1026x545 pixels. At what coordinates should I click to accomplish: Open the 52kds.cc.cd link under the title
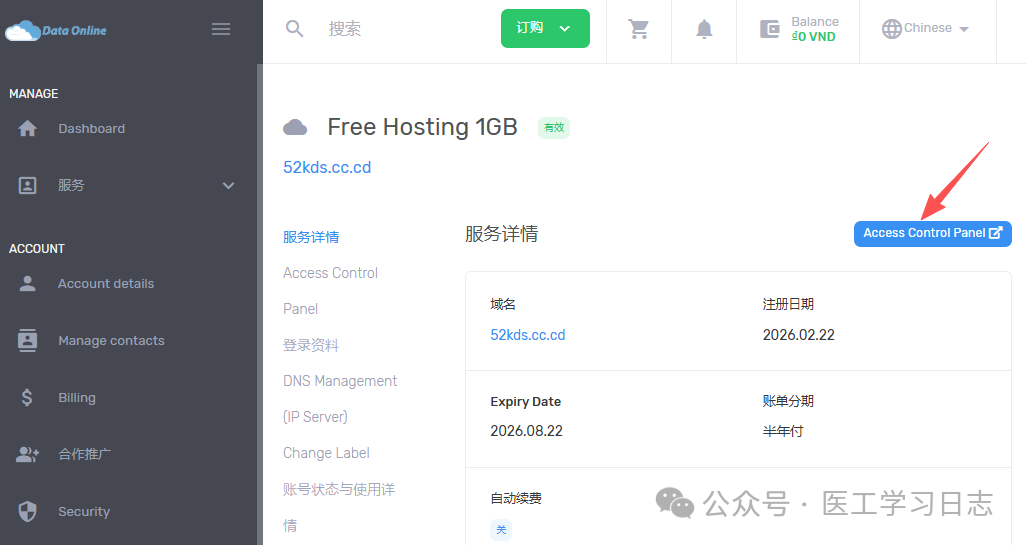pos(327,167)
